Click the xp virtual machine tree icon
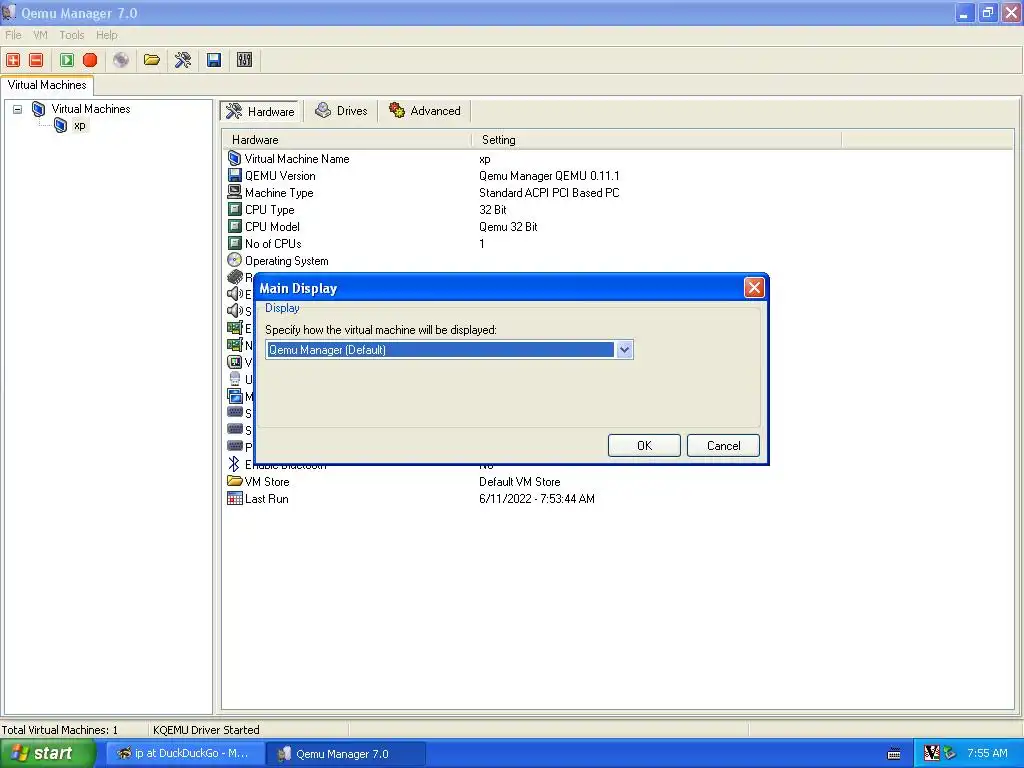 pos(60,125)
